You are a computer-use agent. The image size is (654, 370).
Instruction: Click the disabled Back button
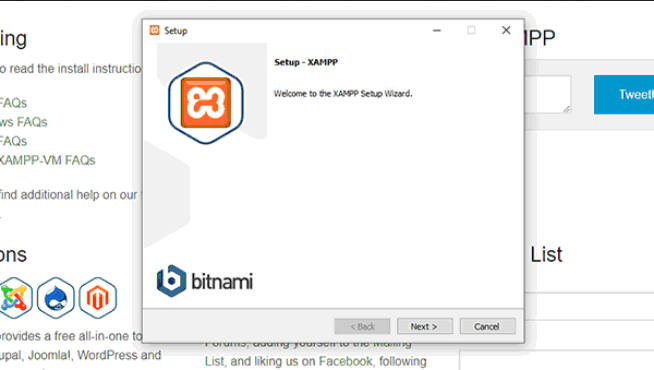[x=362, y=326]
